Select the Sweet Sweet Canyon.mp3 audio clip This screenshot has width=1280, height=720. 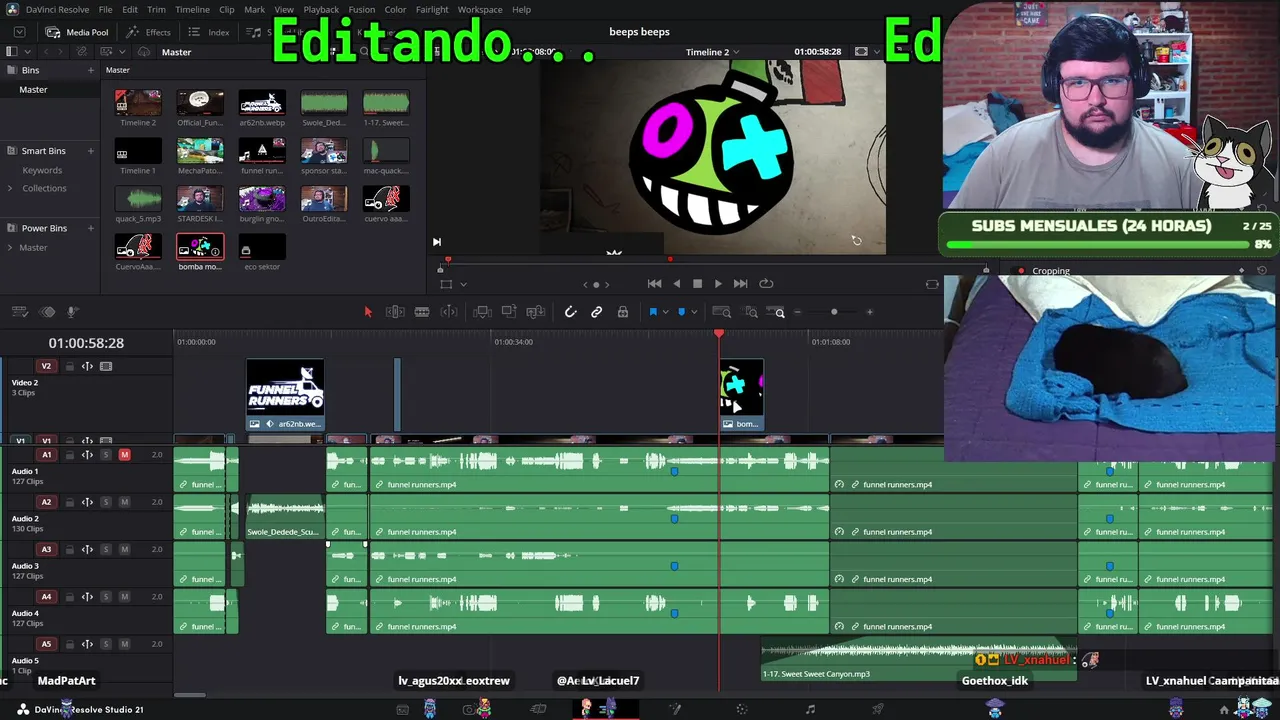click(x=919, y=661)
